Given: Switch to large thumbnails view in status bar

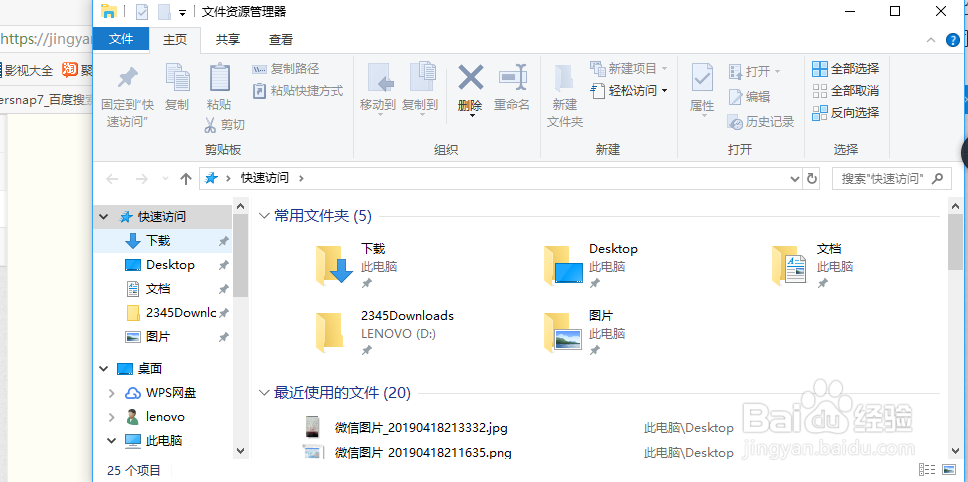Looking at the screenshot, I should [x=947, y=470].
